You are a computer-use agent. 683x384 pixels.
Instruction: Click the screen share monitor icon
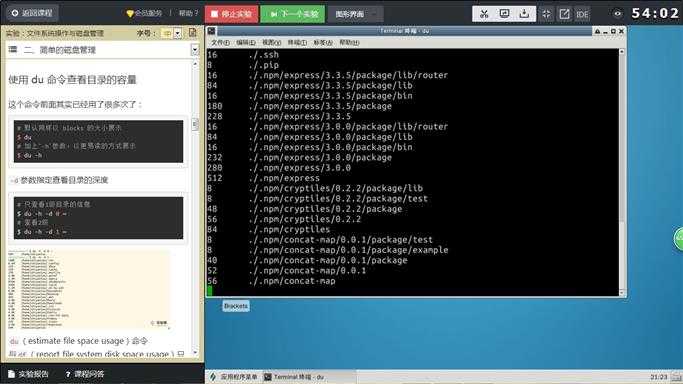pyautogui.click(x=504, y=14)
